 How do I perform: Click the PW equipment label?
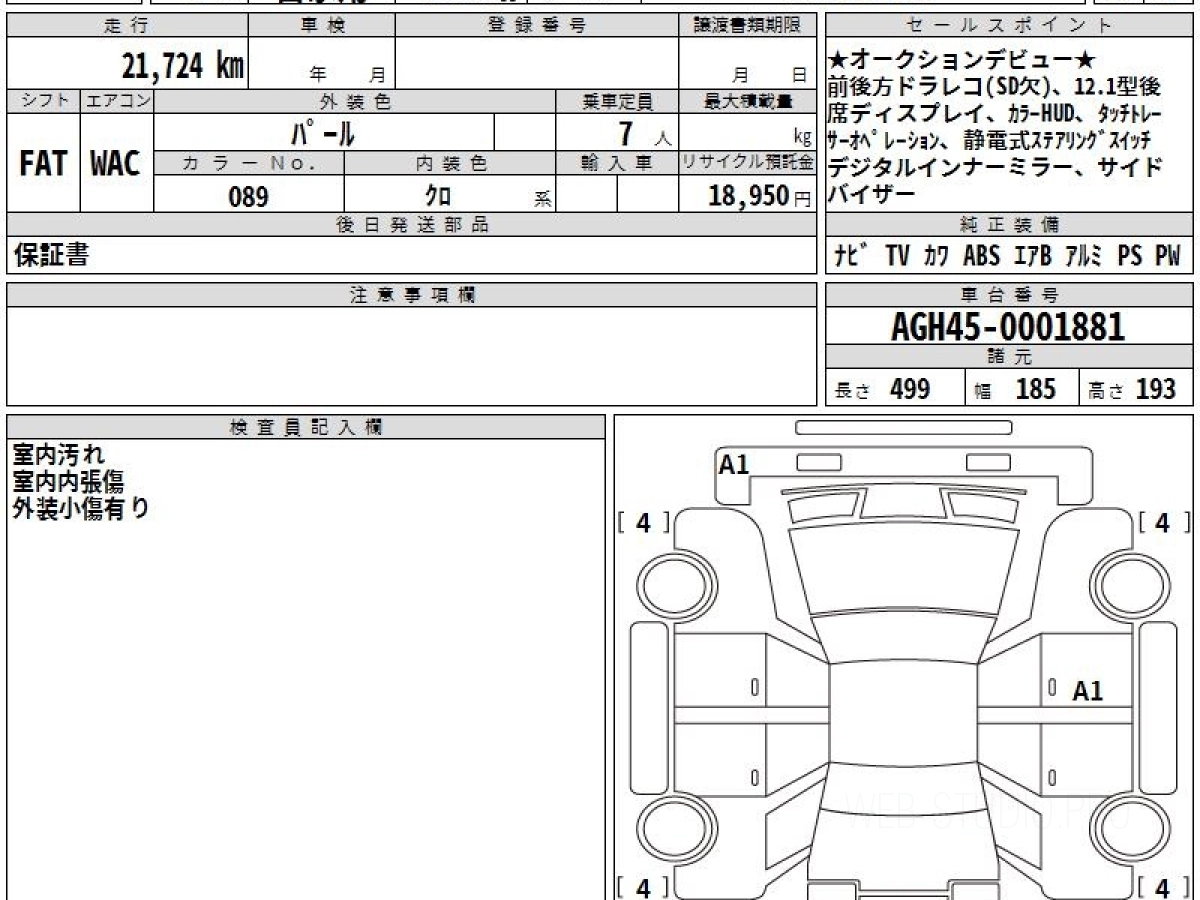[1168, 256]
